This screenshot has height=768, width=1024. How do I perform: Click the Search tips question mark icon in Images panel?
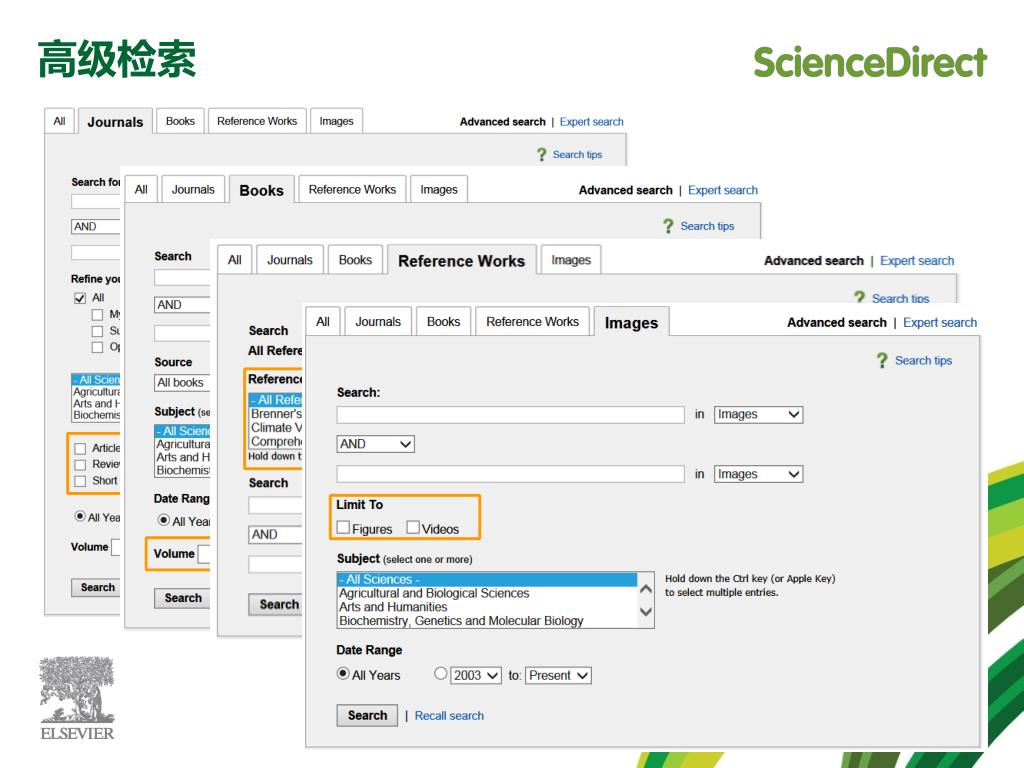882,360
